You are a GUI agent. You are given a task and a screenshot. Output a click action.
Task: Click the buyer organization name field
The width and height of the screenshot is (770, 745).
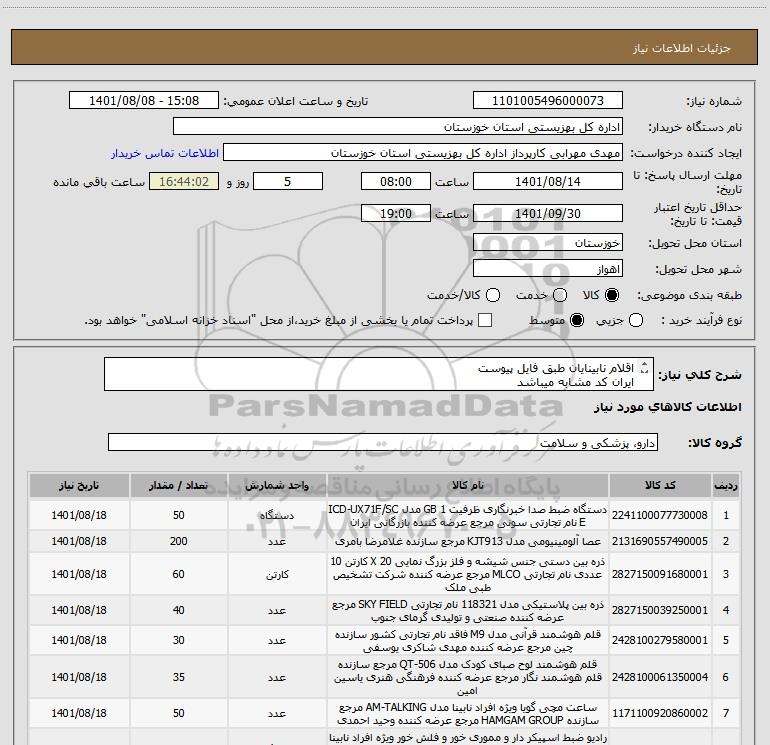(398, 127)
